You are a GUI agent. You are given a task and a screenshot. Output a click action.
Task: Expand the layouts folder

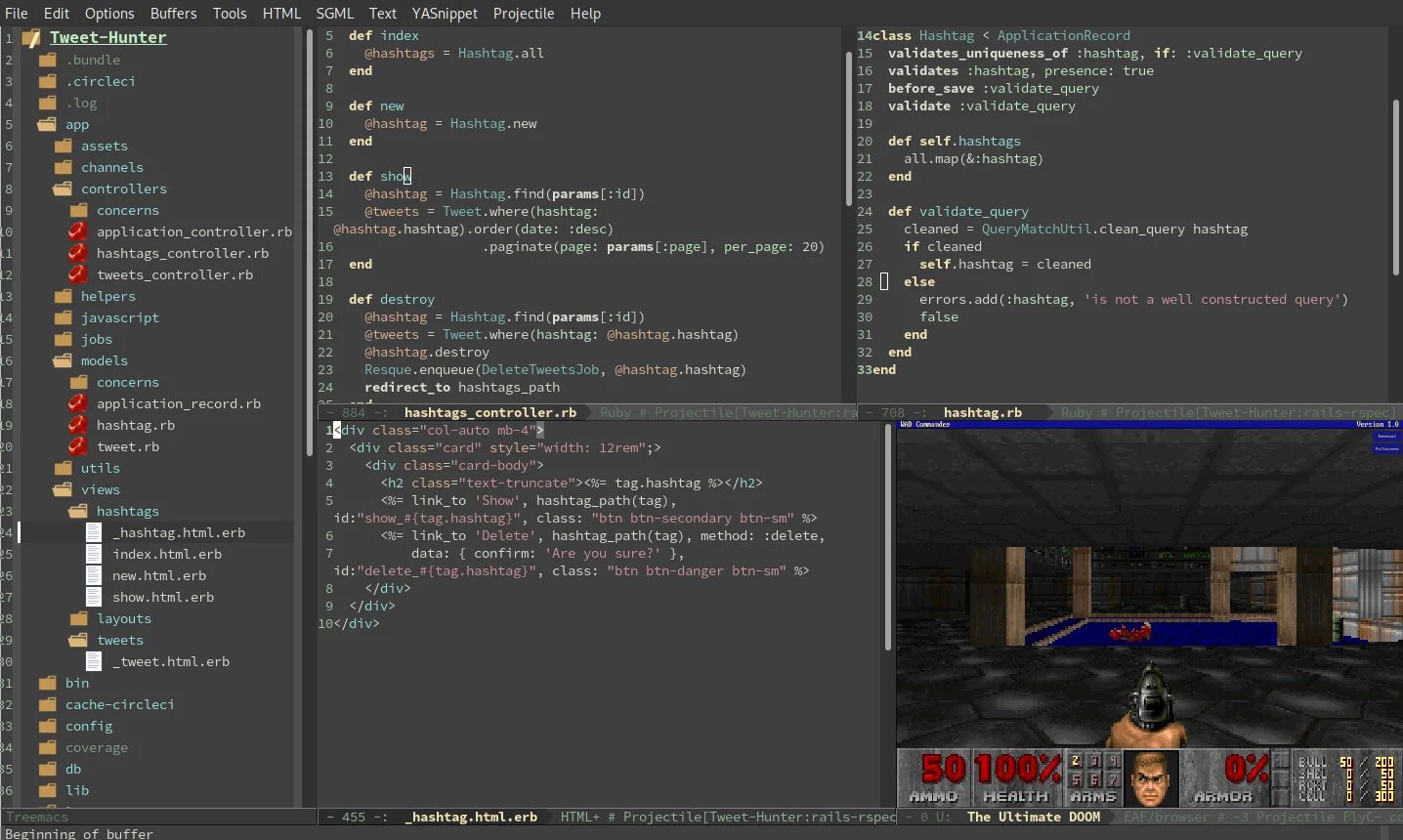point(78,618)
